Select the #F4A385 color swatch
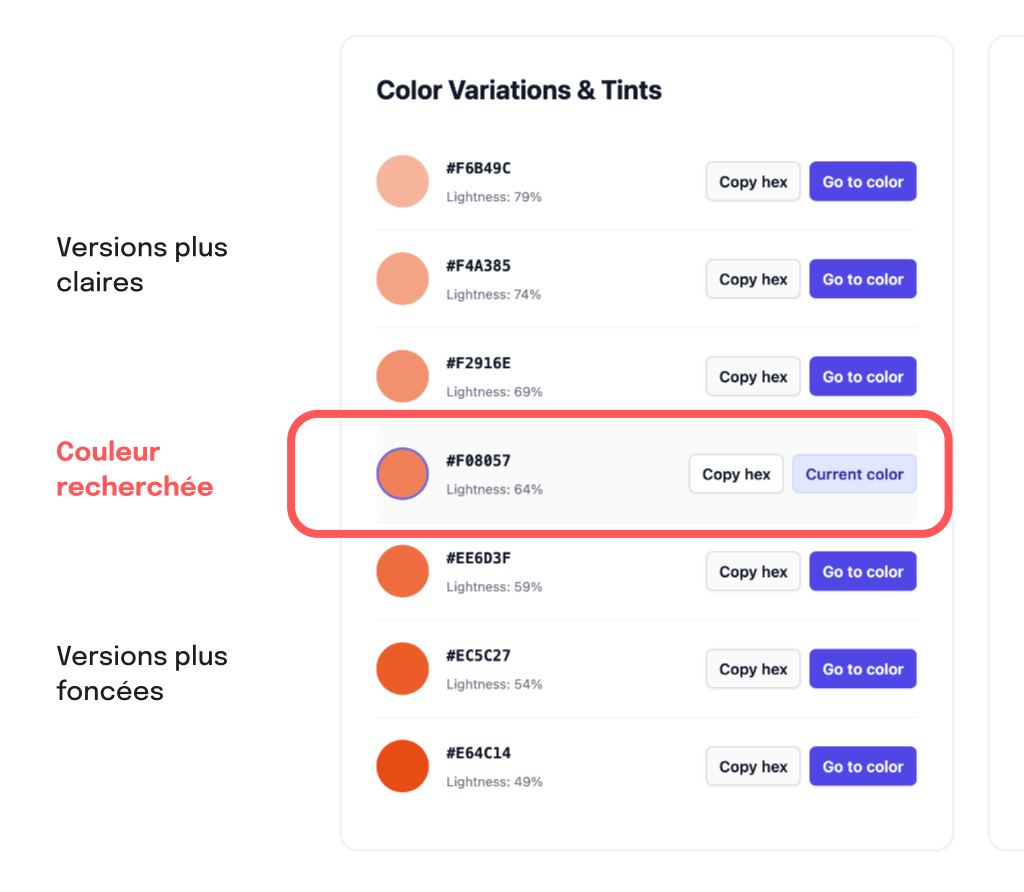The width and height of the screenshot is (1024, 892). tap(402, 279)
